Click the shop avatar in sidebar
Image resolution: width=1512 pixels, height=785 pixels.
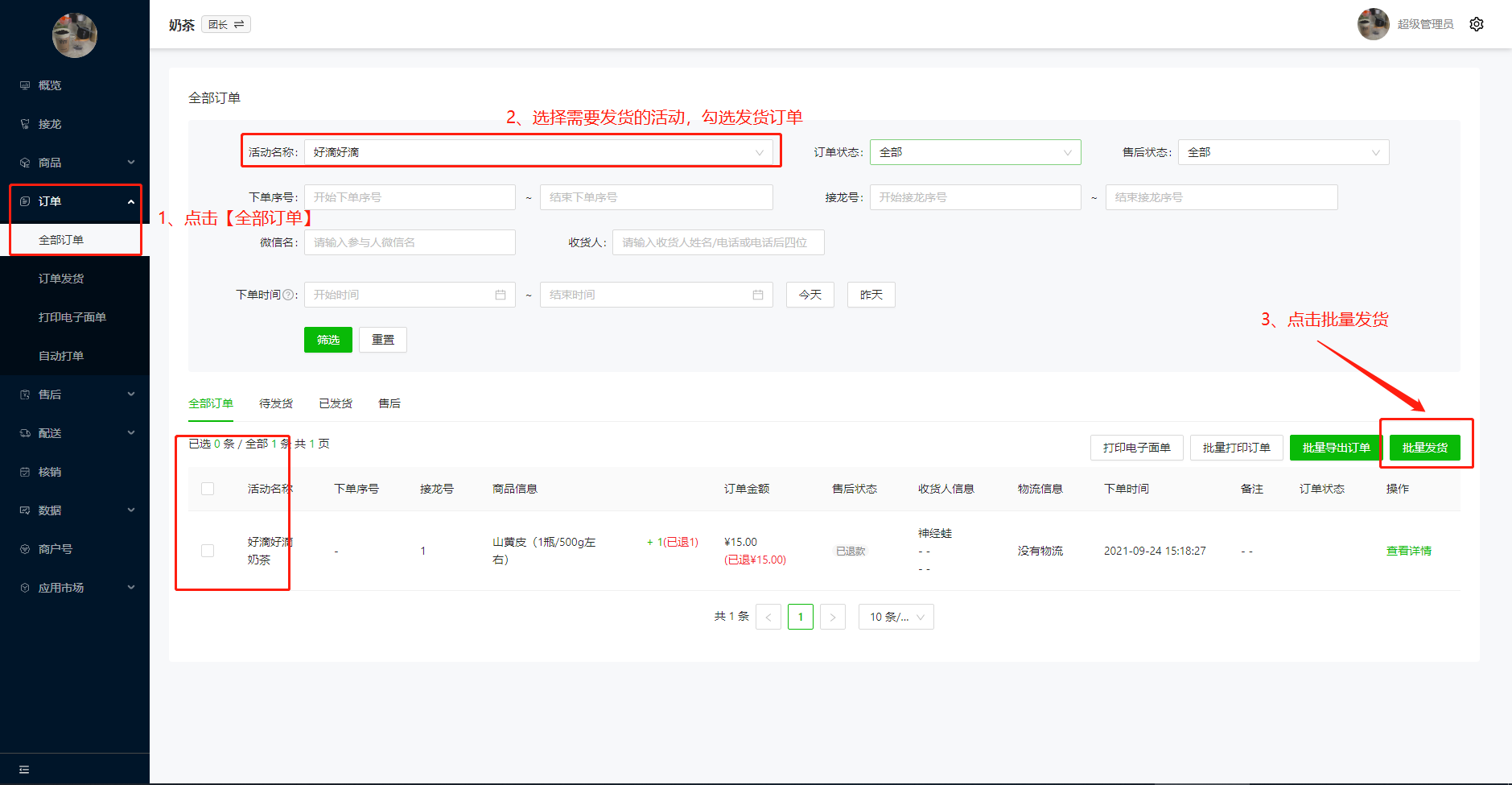pyautogui.click(x=75, y=35)
